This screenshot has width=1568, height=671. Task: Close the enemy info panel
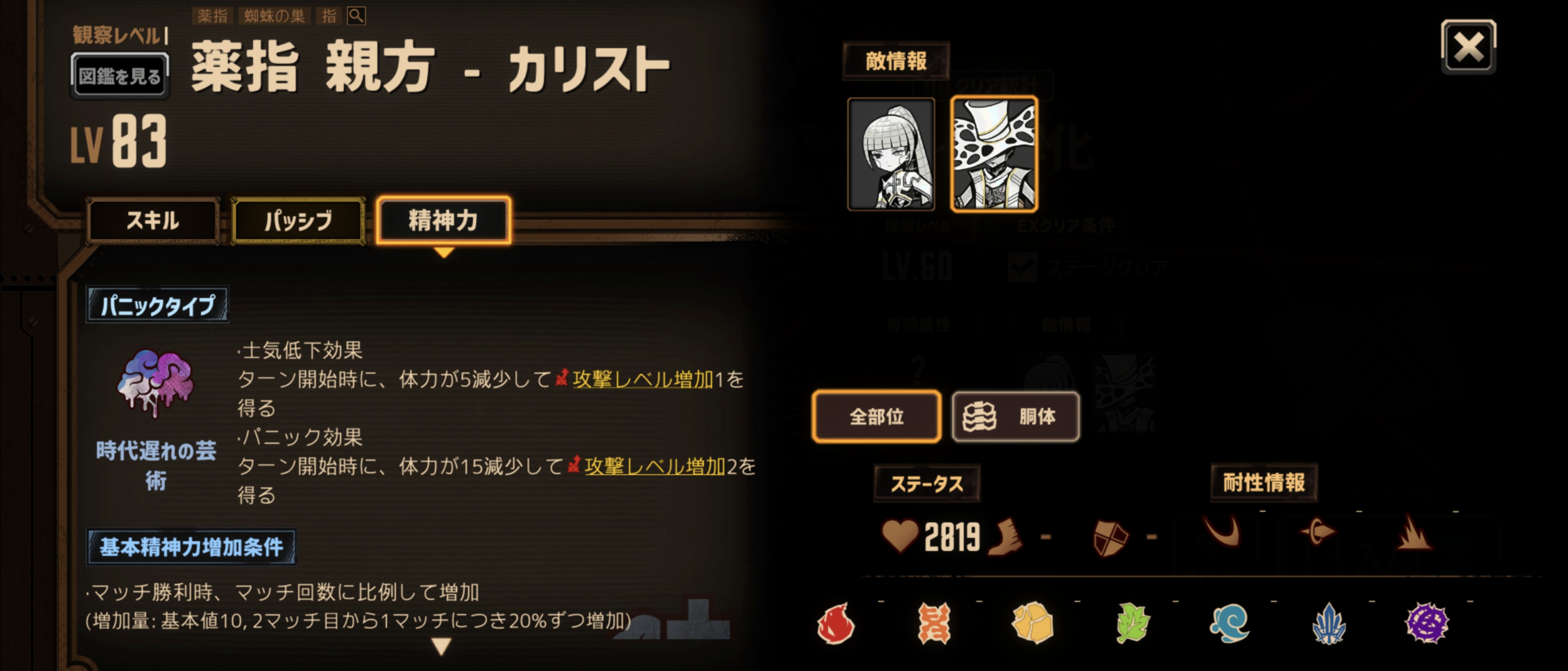[1468, 47]
